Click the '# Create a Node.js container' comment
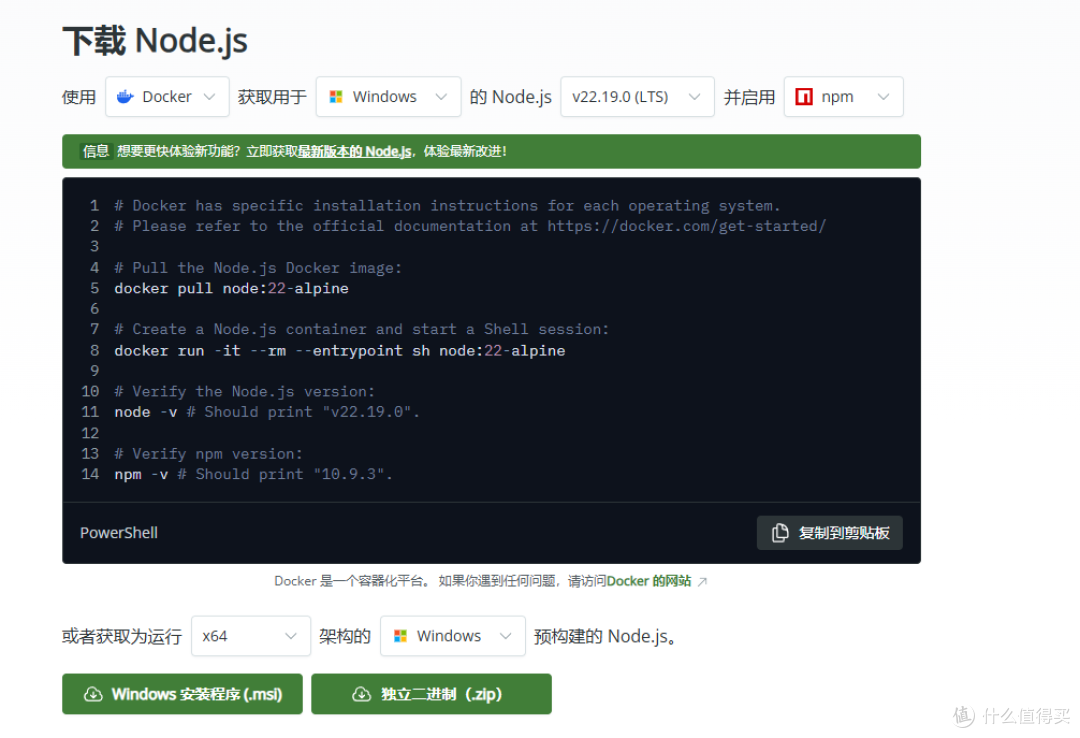1080x738 pixels. 362,329
